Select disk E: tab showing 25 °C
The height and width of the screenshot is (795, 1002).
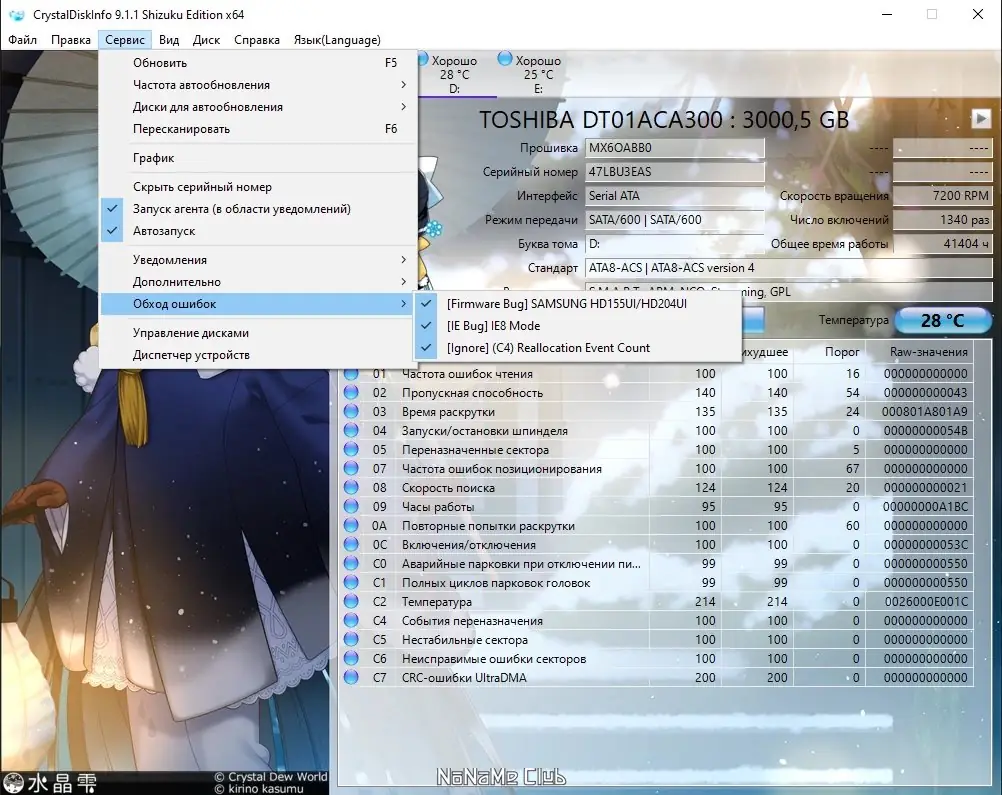(538, 74)
